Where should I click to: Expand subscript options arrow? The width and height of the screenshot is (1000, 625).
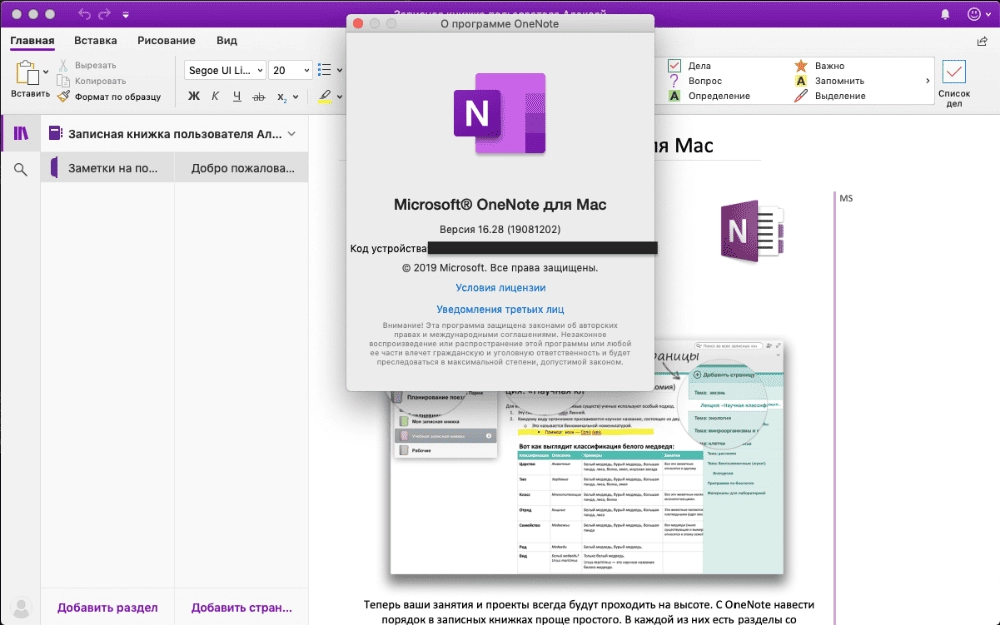tap(295, 97)
